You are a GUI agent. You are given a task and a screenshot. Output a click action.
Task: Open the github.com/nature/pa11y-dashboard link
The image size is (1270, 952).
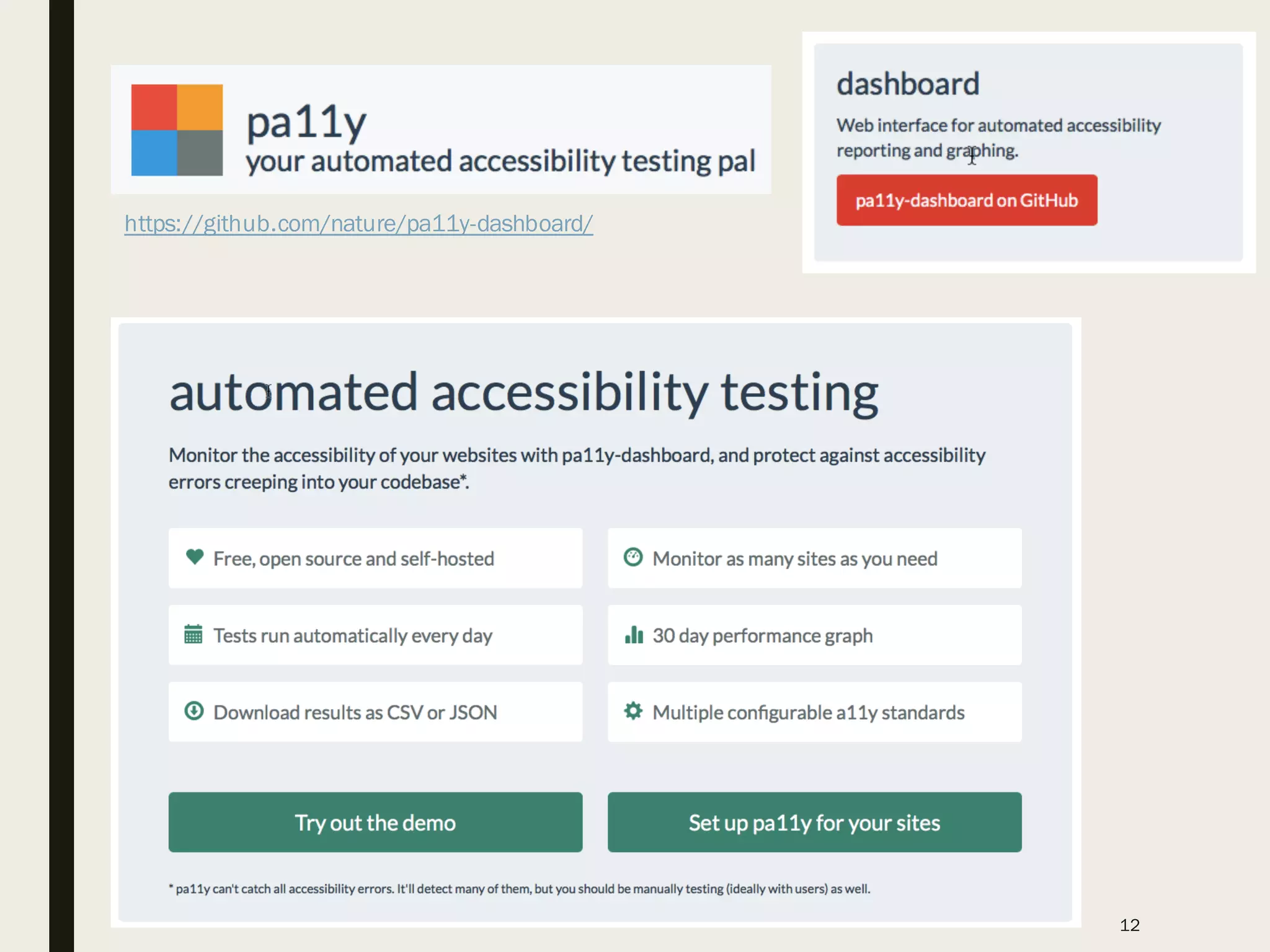click(358, 224)
